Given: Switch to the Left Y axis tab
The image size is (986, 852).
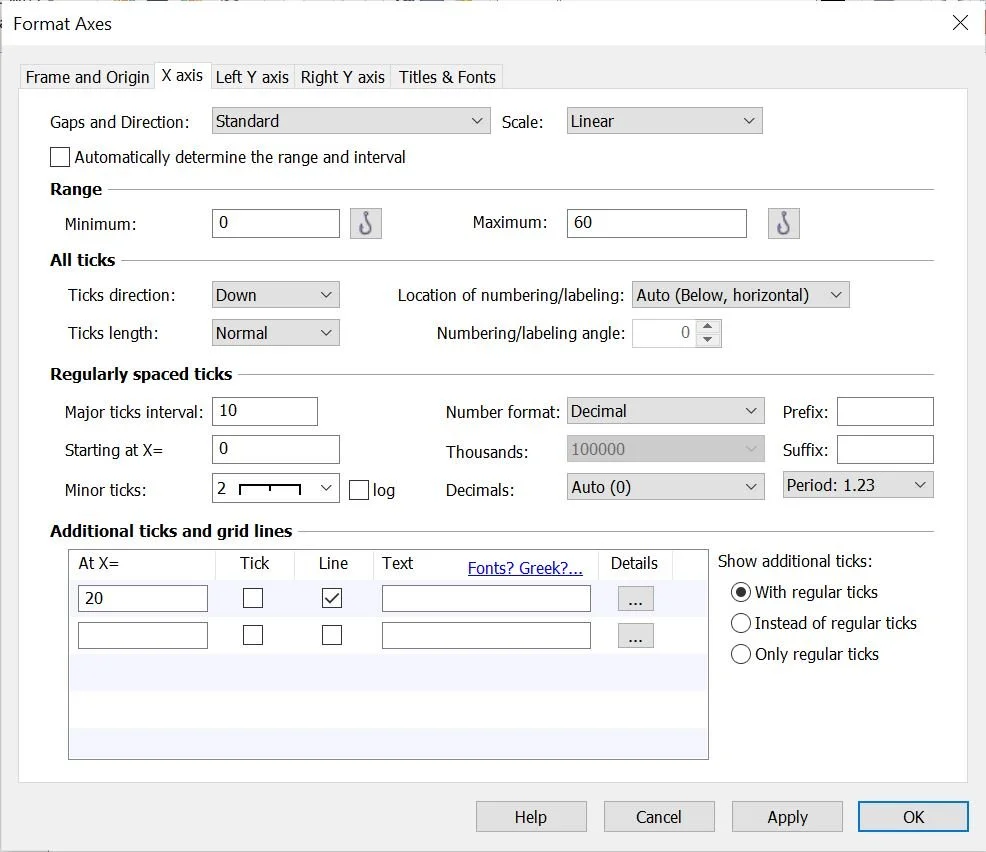Looking at the screenshot, I should point(252,76).
